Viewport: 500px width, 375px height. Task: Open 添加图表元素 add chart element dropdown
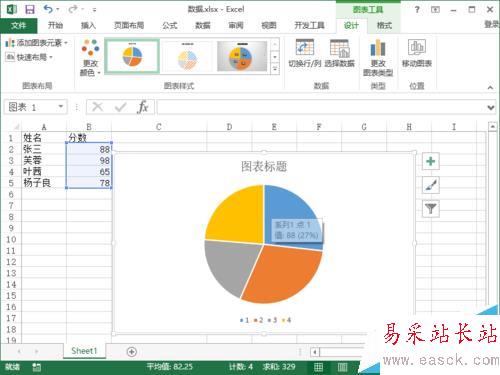coord(37,43)
